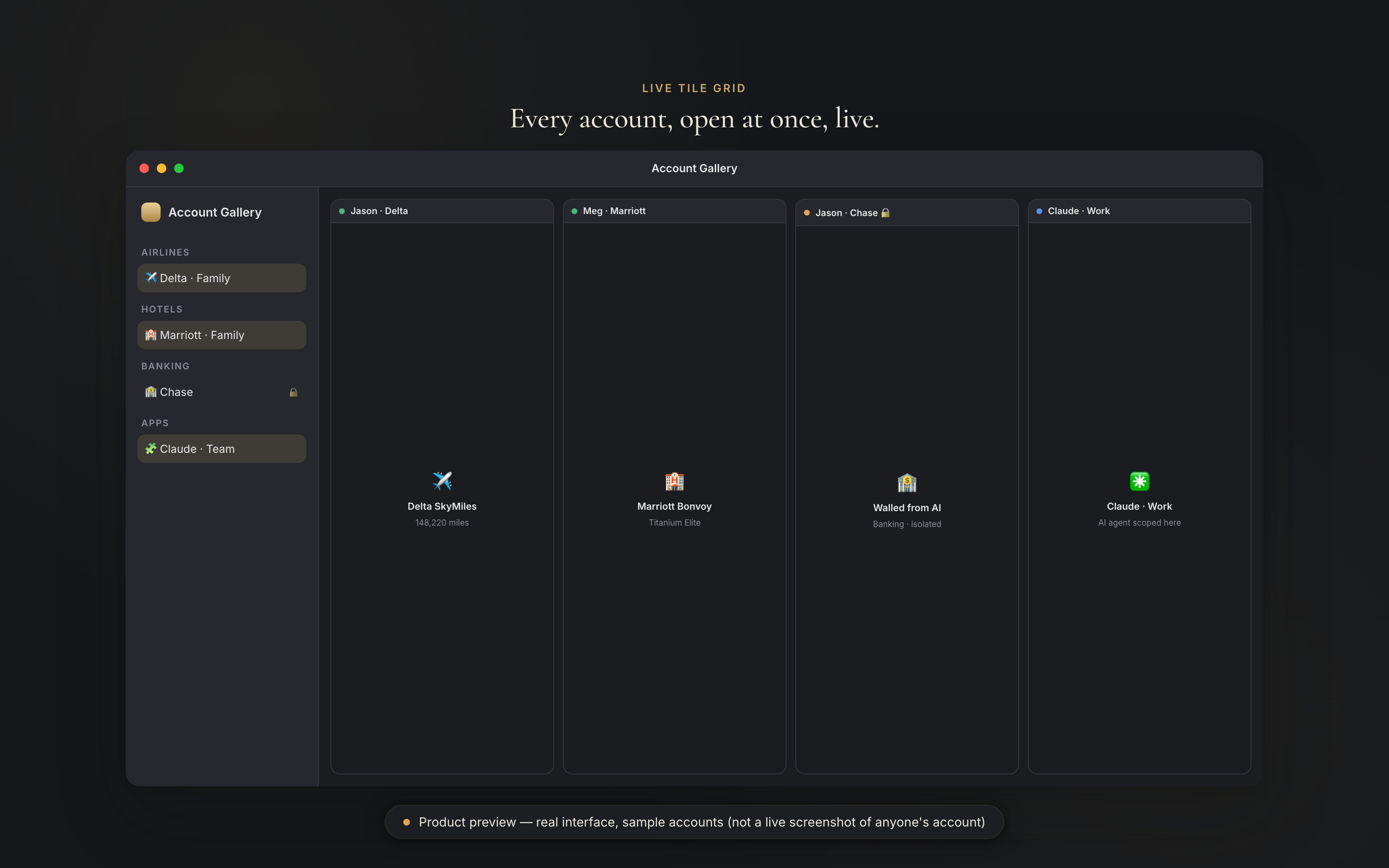Click the Jason · Chase tile header
The height and width of the screenshot is (868, 1389).
click(907, 212)
